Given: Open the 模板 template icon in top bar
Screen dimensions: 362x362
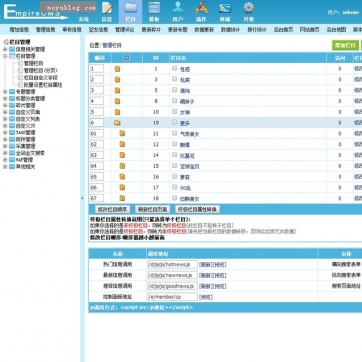Looking at the screenshot, I should pos(154,8).
